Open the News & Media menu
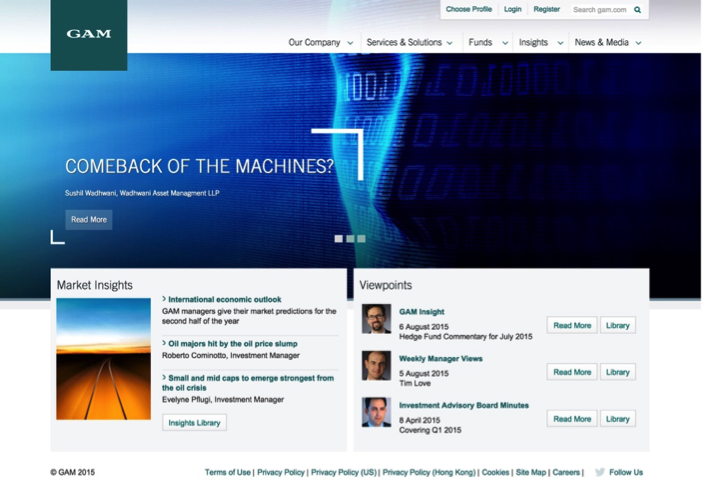This screenshot has height=490, width=703. pos(607,43)
